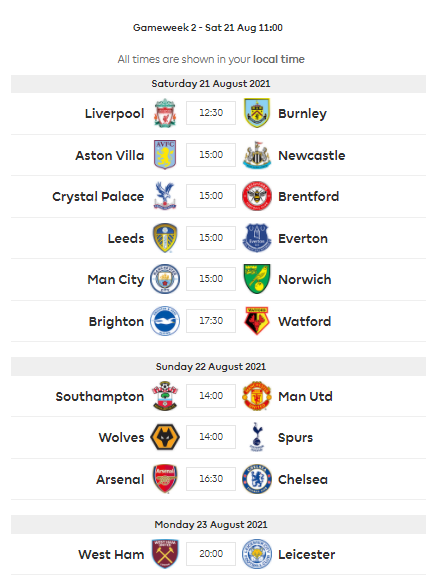
Task: Click the Liverpool club crest
Action: point(165,113)
